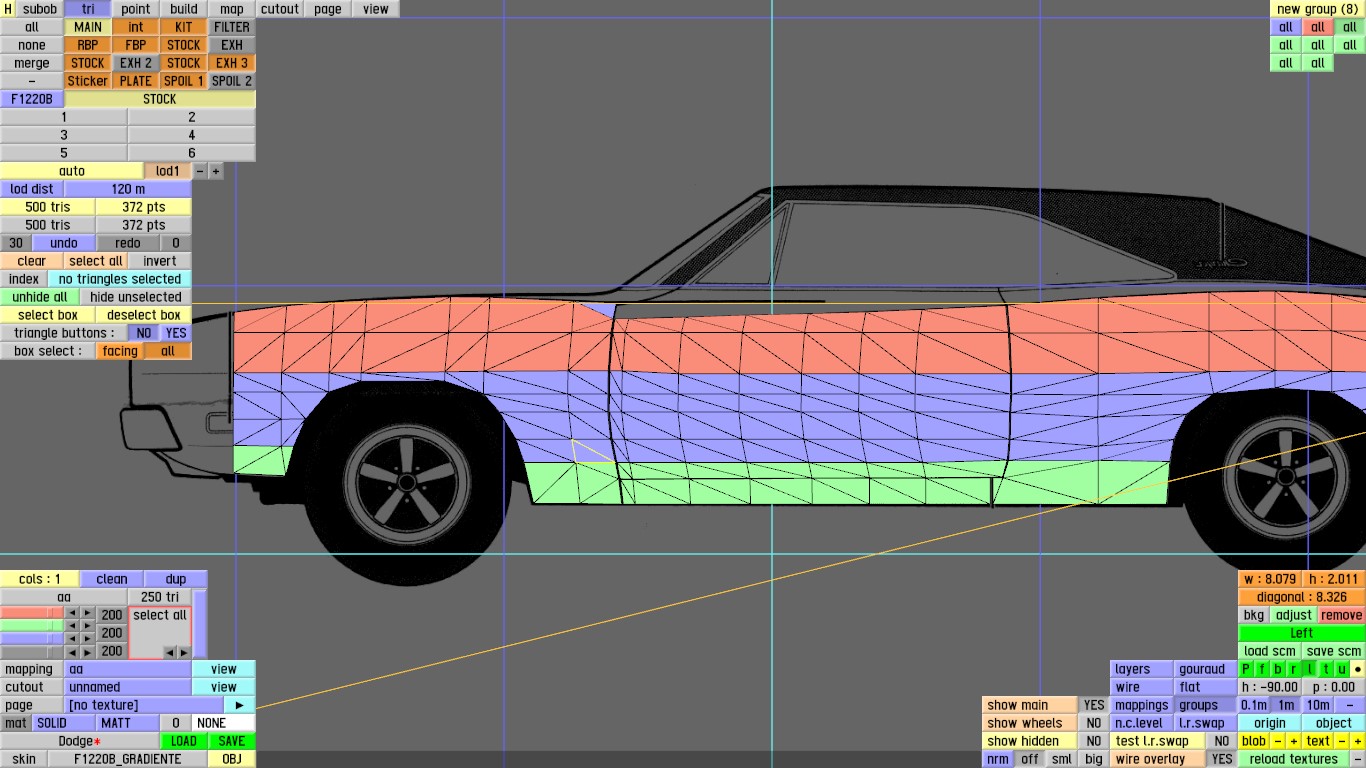The image size is (1366, 768).
Task: Adjust the green colour slider
Action: 32,625
